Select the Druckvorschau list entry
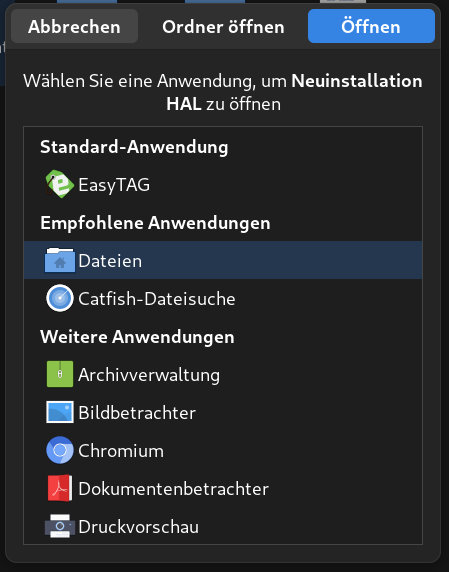 tap(223, 526)
